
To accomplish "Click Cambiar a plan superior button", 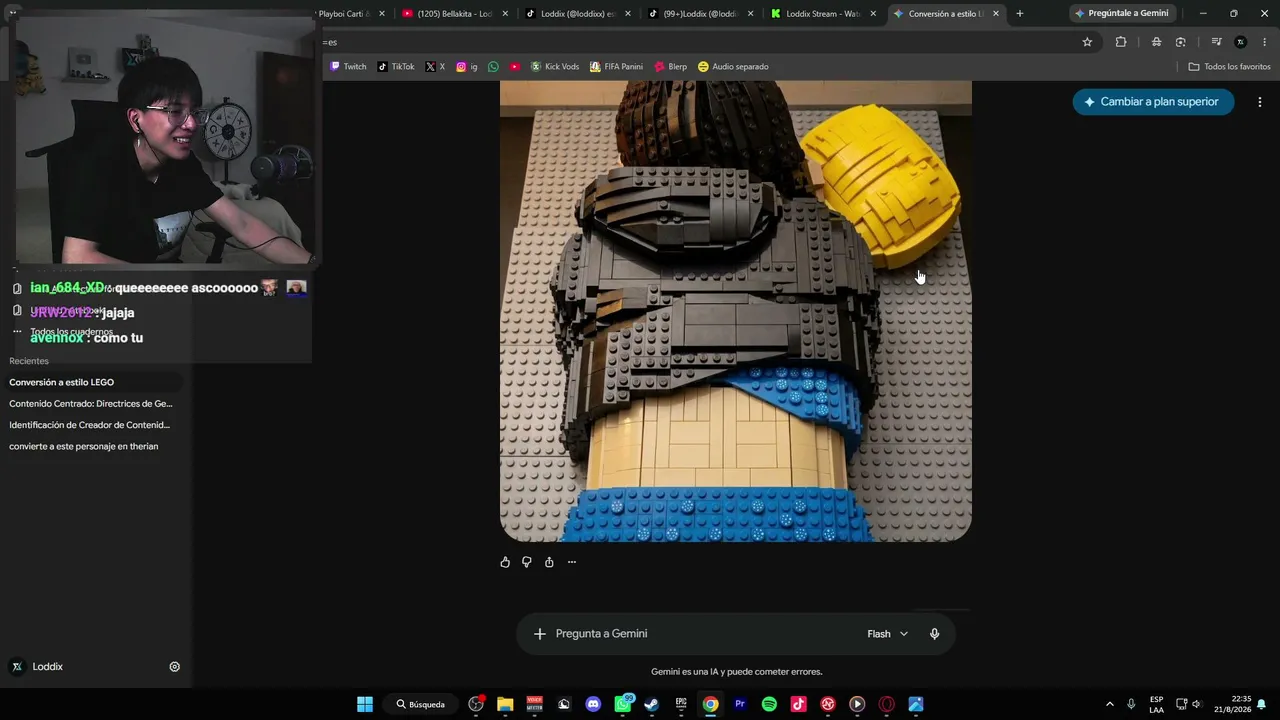I will (1153, 102).
